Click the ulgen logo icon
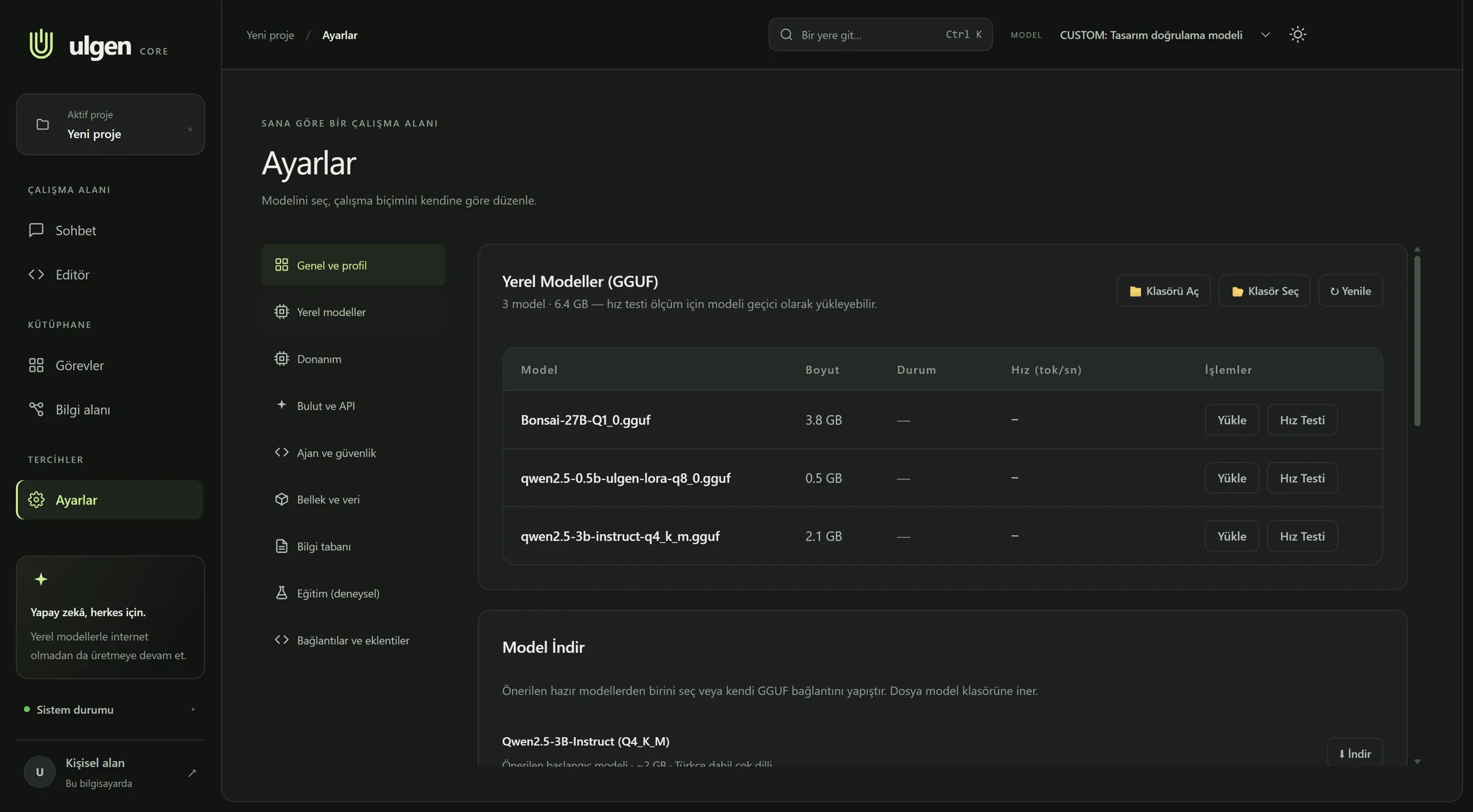 click(x=41, y=44)
